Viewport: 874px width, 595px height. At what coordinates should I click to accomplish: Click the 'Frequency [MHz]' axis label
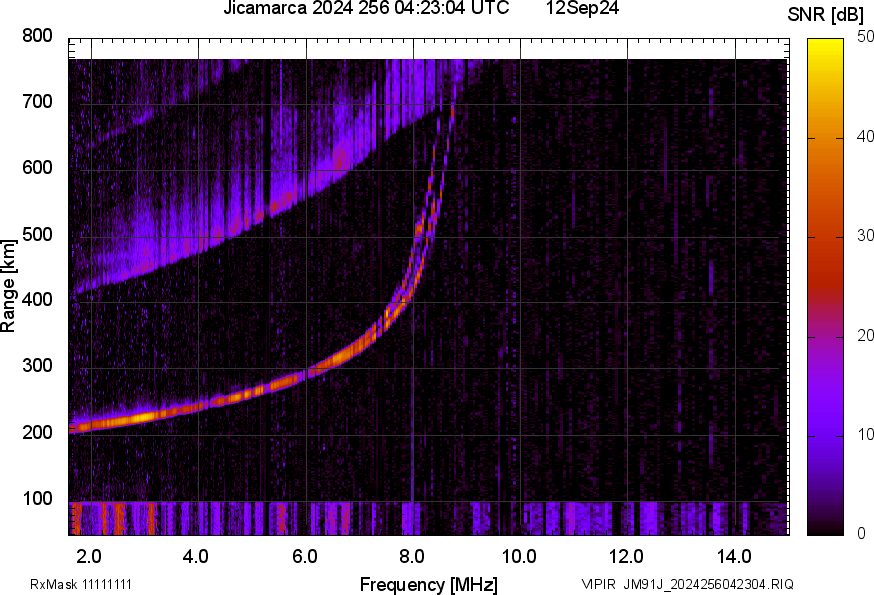(x=429, y=585)
